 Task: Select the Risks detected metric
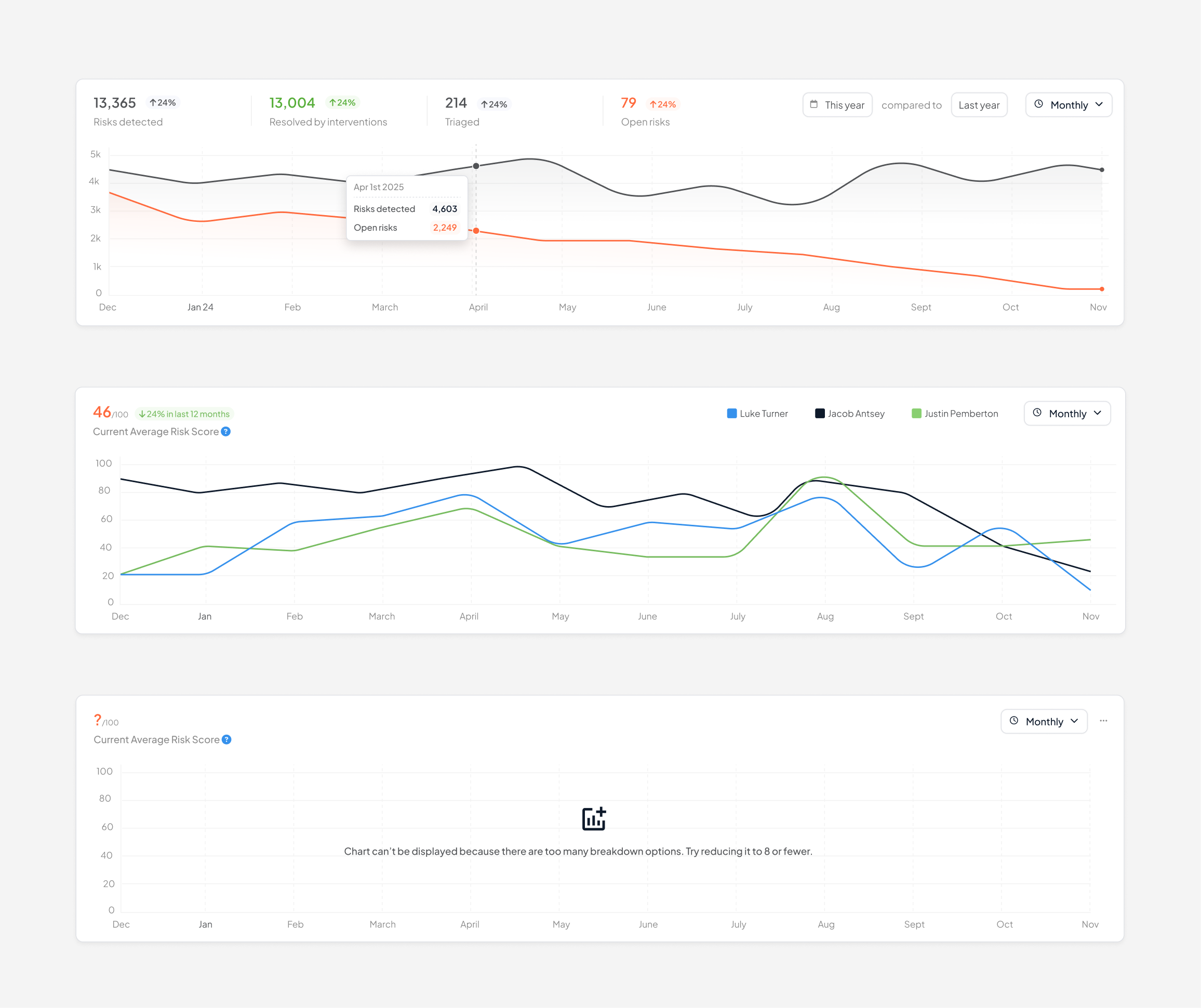tap(129, 111)
